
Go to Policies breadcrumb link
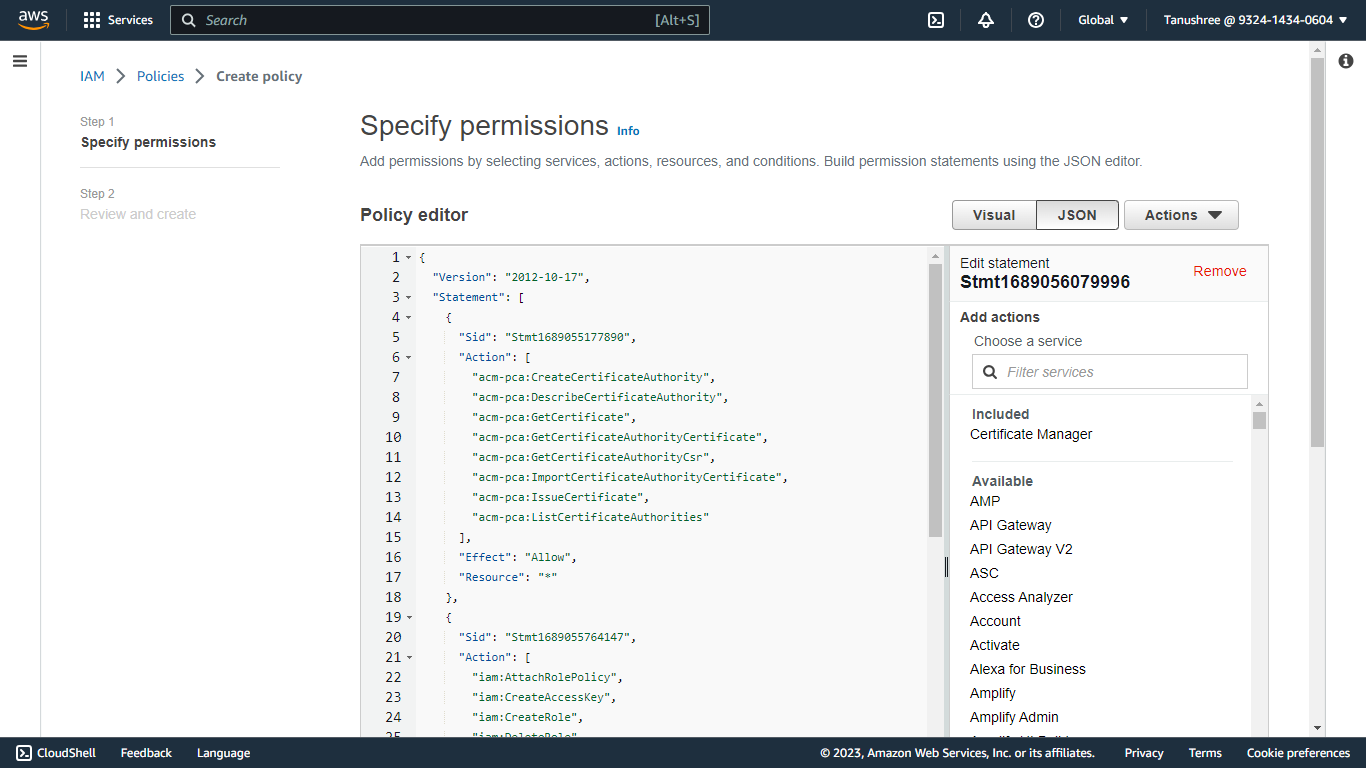click(x=160, y=76)
